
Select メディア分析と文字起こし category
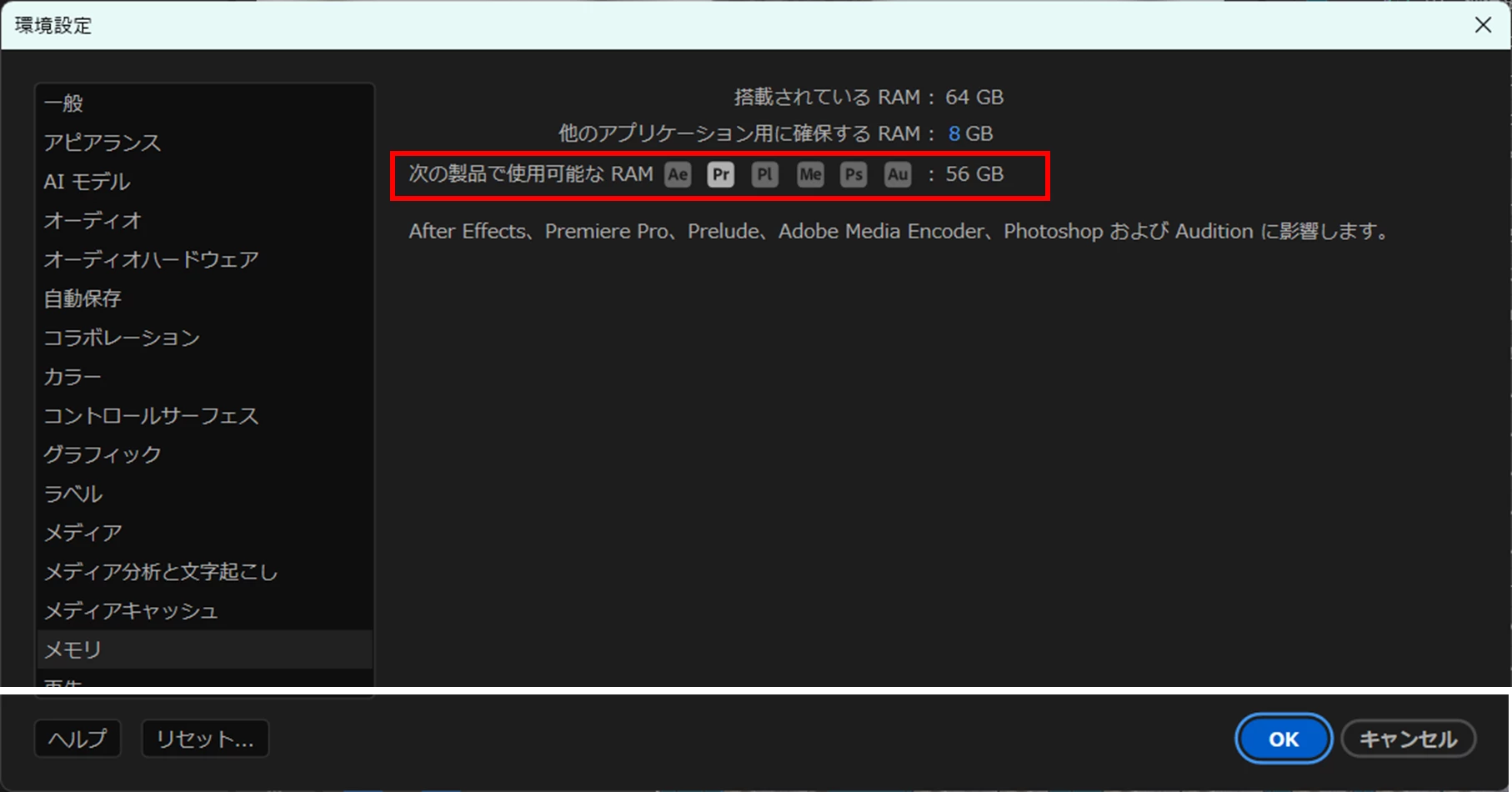pos(204,572)
